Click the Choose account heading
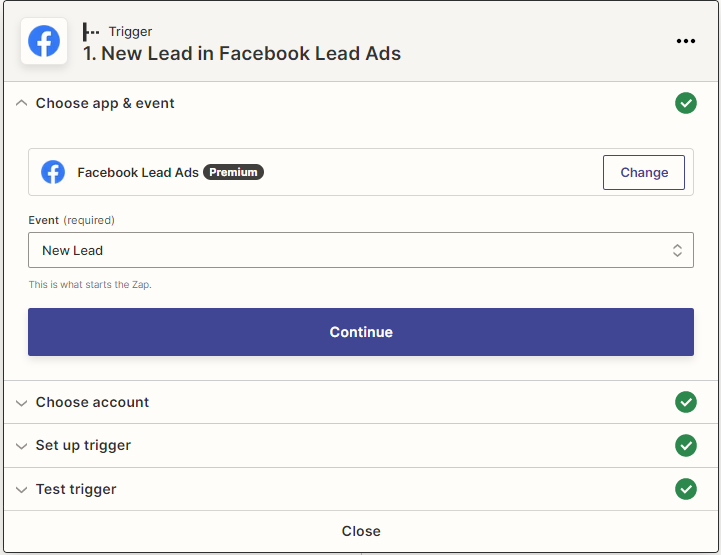 click(x=92, y=402)
